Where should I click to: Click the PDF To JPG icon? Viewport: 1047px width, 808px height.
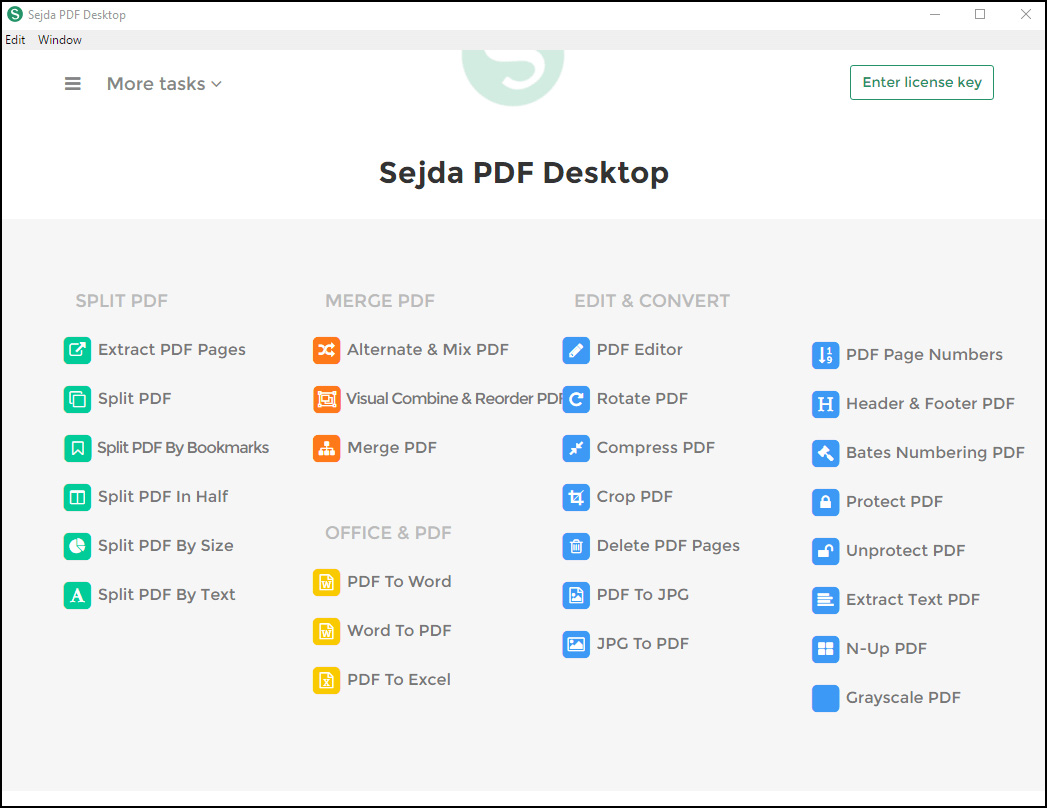[576, 595]
